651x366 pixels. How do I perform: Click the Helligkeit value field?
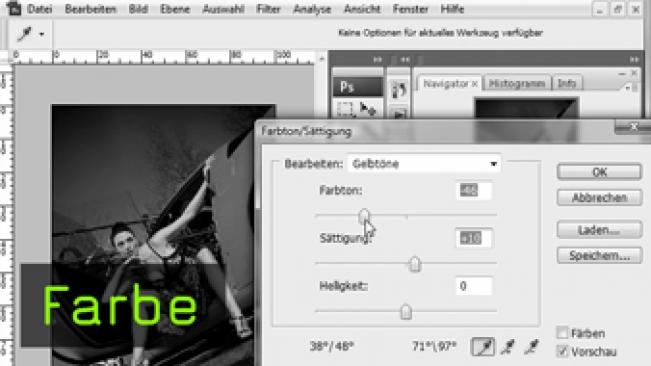tap(474, 286)
